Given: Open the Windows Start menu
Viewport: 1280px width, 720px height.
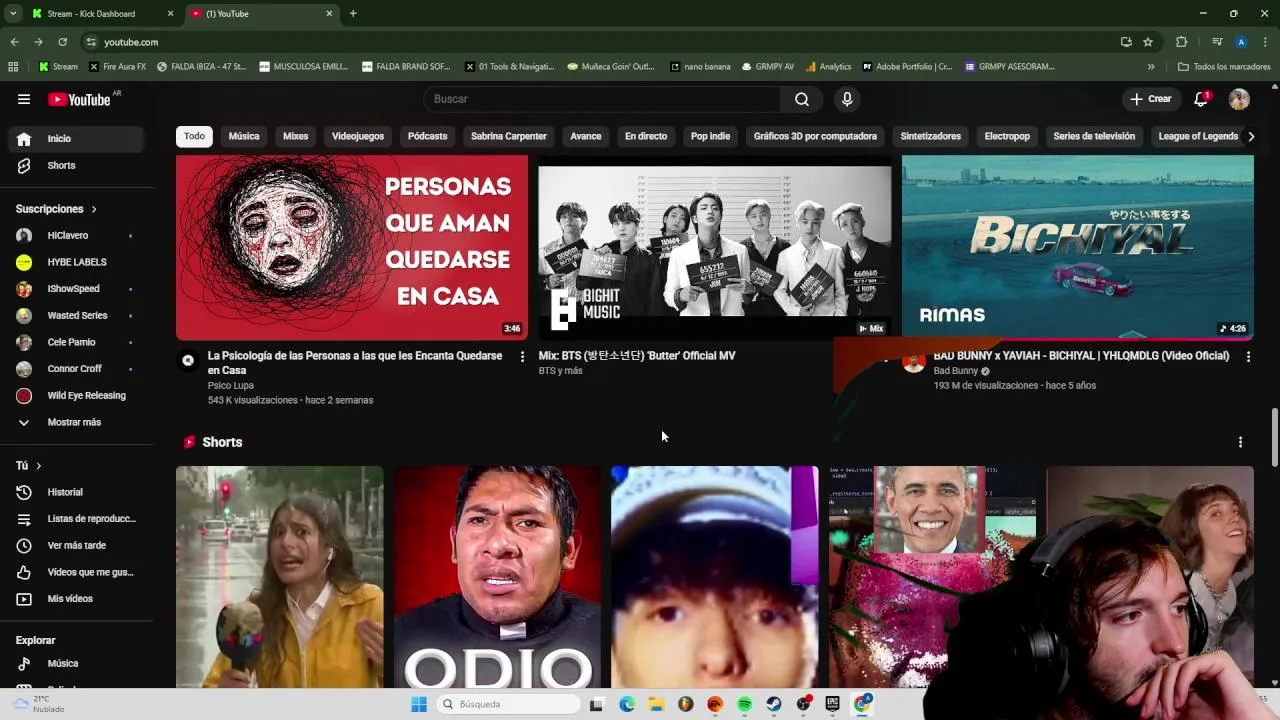Looking at the screenshot, I should [419, 704].
